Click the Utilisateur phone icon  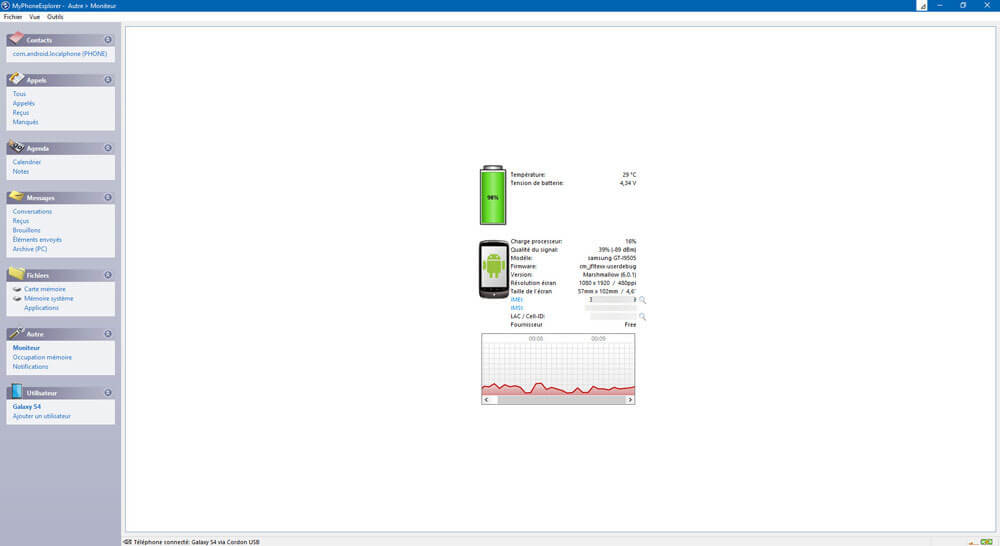tap(16, 391)
